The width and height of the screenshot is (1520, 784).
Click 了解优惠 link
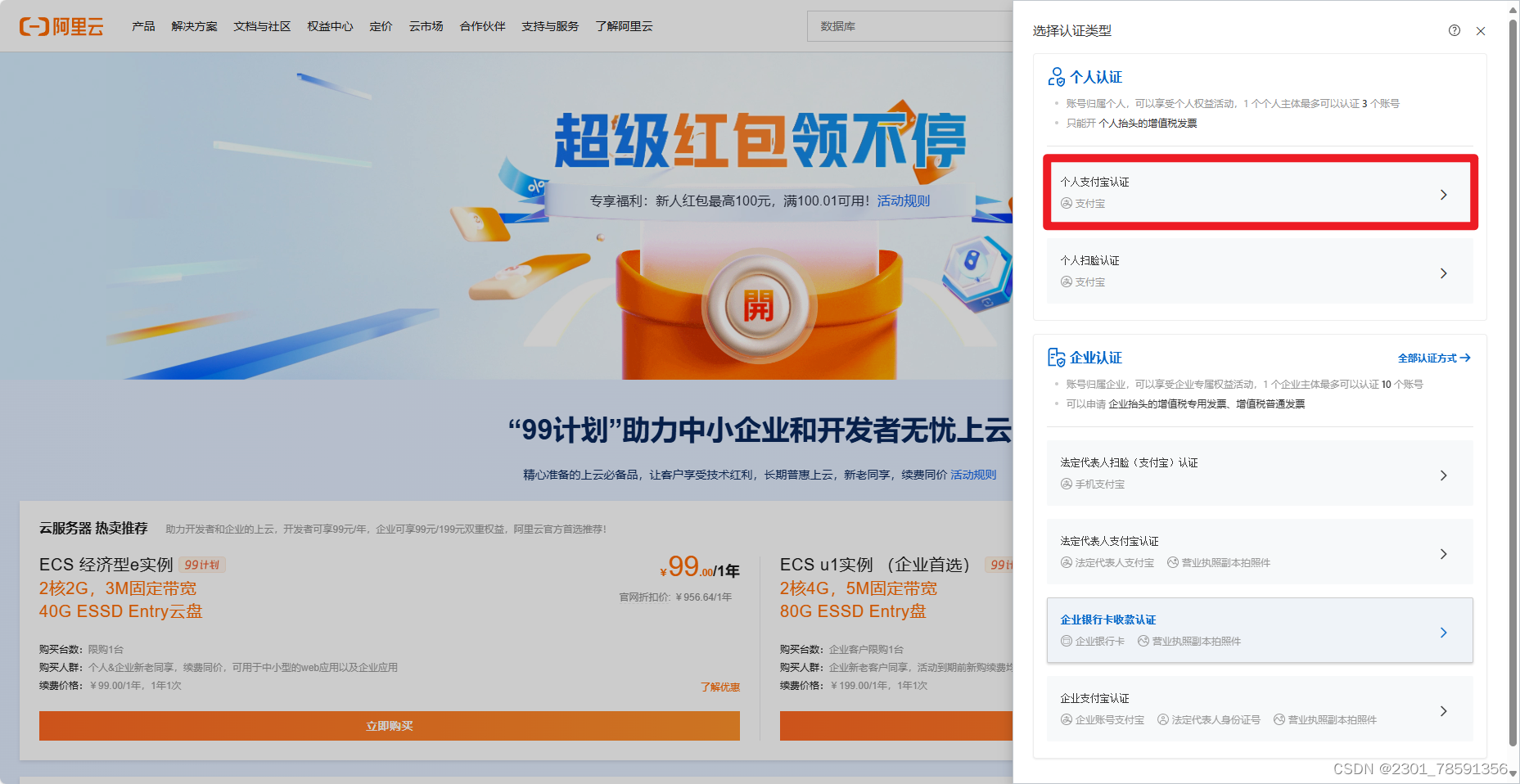720,687
